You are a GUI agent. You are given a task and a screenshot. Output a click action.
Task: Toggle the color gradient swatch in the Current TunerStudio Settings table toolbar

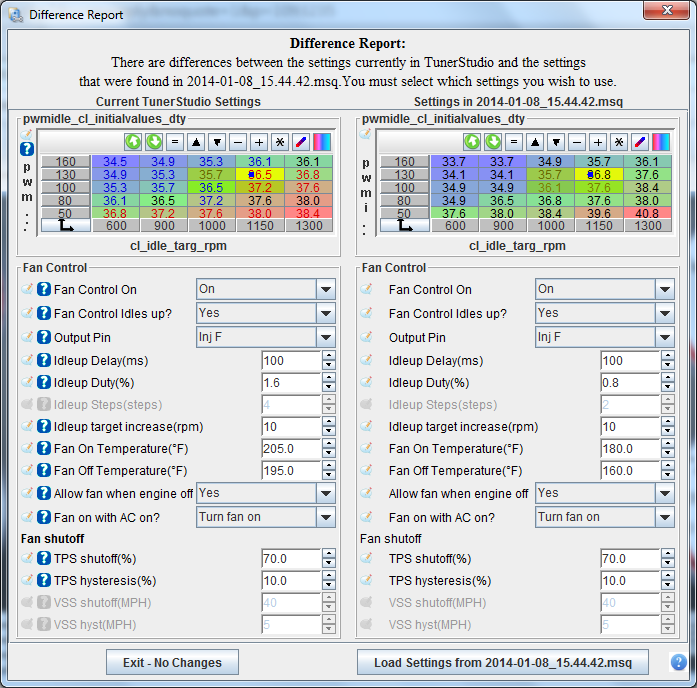pos(322,142)
